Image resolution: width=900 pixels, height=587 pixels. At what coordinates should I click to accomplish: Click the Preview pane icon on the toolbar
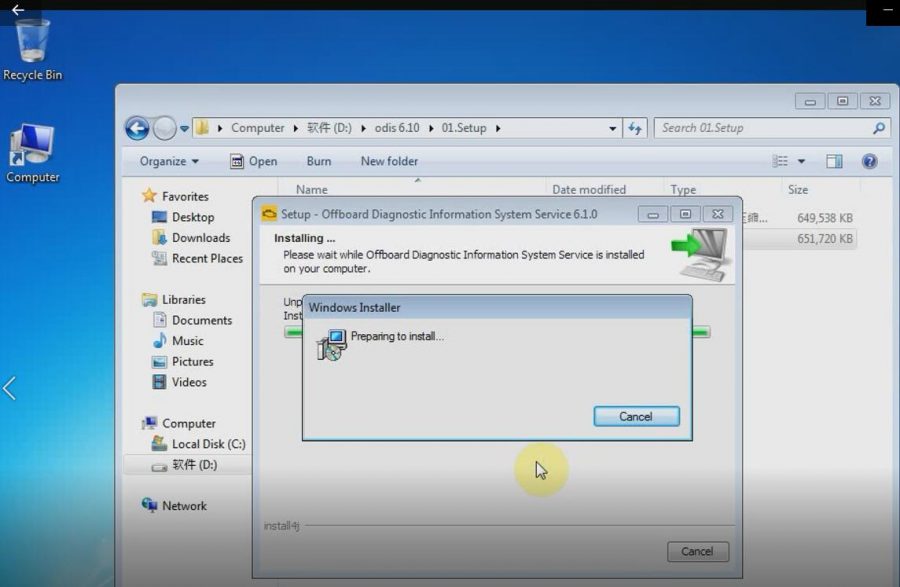click(x=836, y=161)
